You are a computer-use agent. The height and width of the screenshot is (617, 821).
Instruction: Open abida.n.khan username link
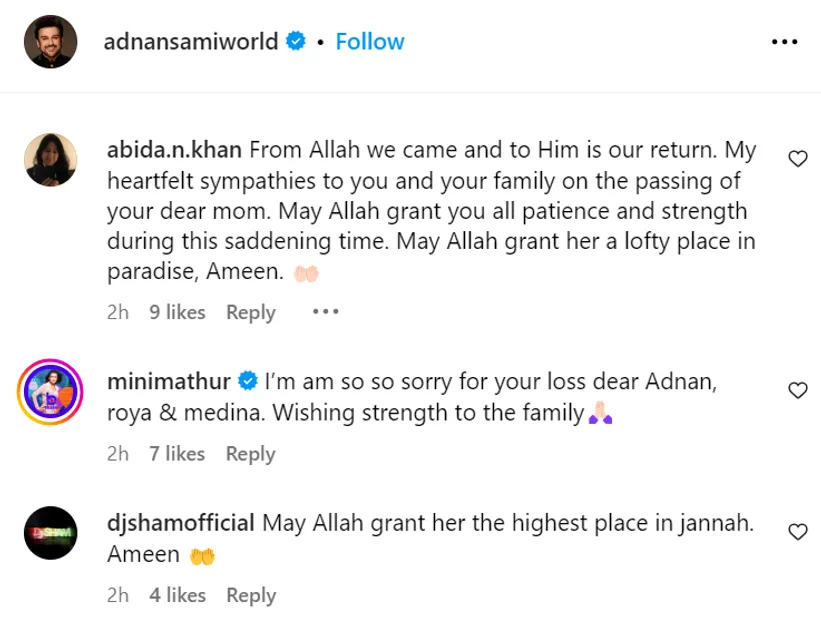pos(173,150)
